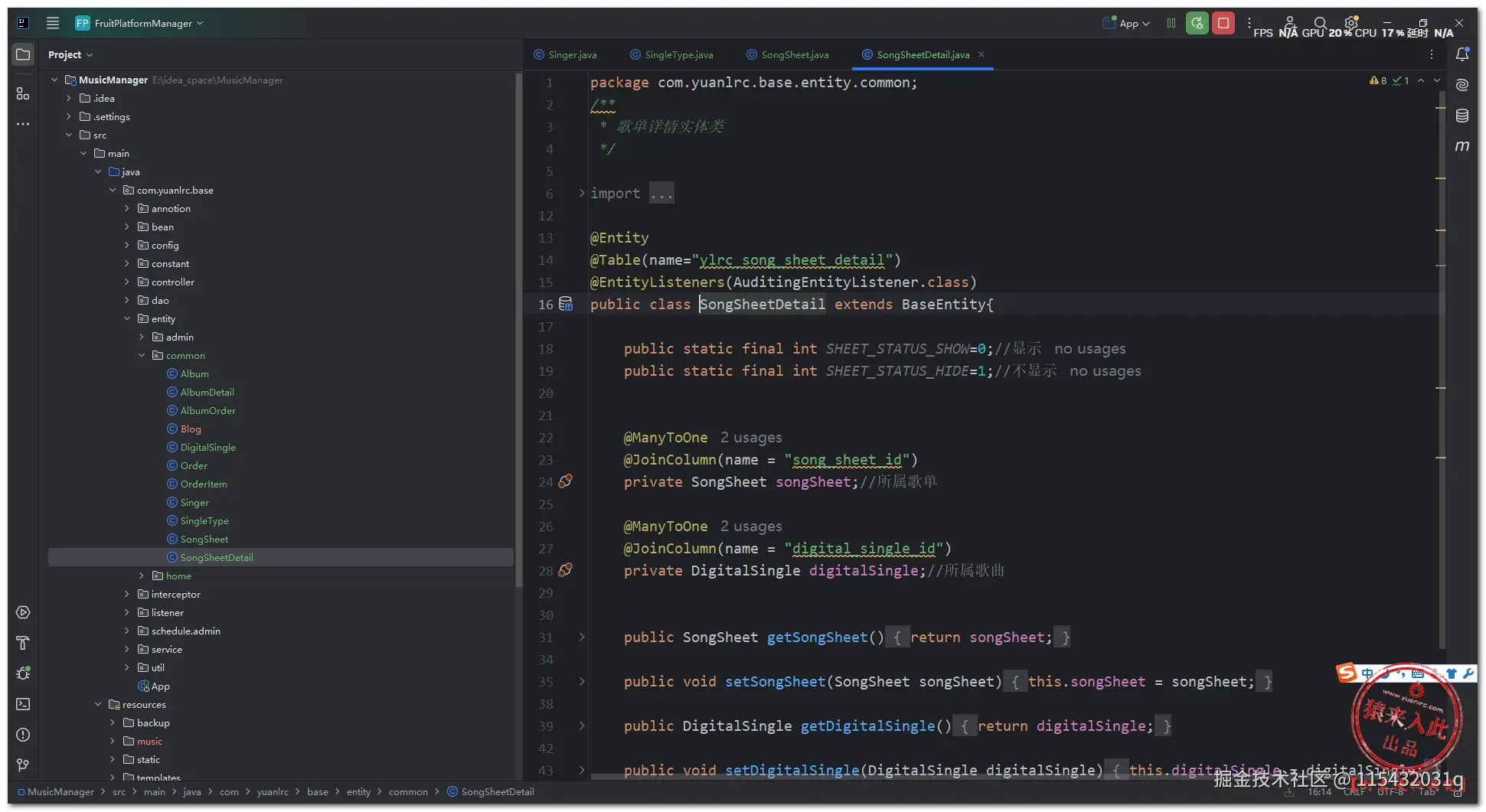Image resolution: width=1486 pixels, height=812 pixels.
Task: Toggle the file read-only lock in status bar
Action: click(x=1458, y=792)
